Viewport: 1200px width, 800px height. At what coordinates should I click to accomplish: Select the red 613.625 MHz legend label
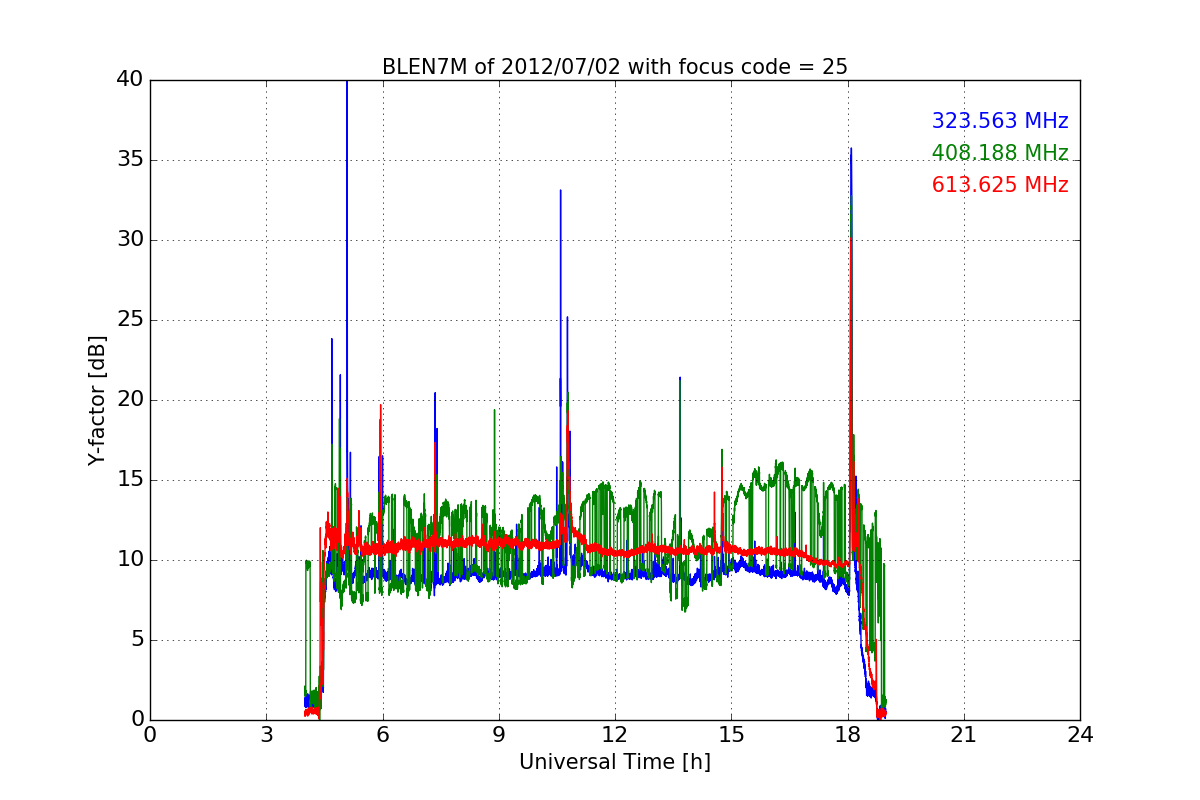tap(1000, 185)
